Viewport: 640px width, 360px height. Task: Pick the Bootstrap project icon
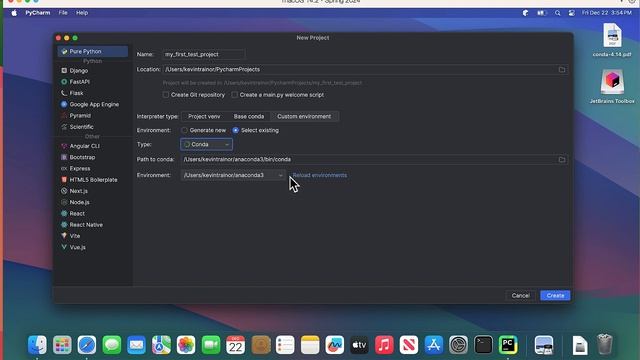pos(64,157)
